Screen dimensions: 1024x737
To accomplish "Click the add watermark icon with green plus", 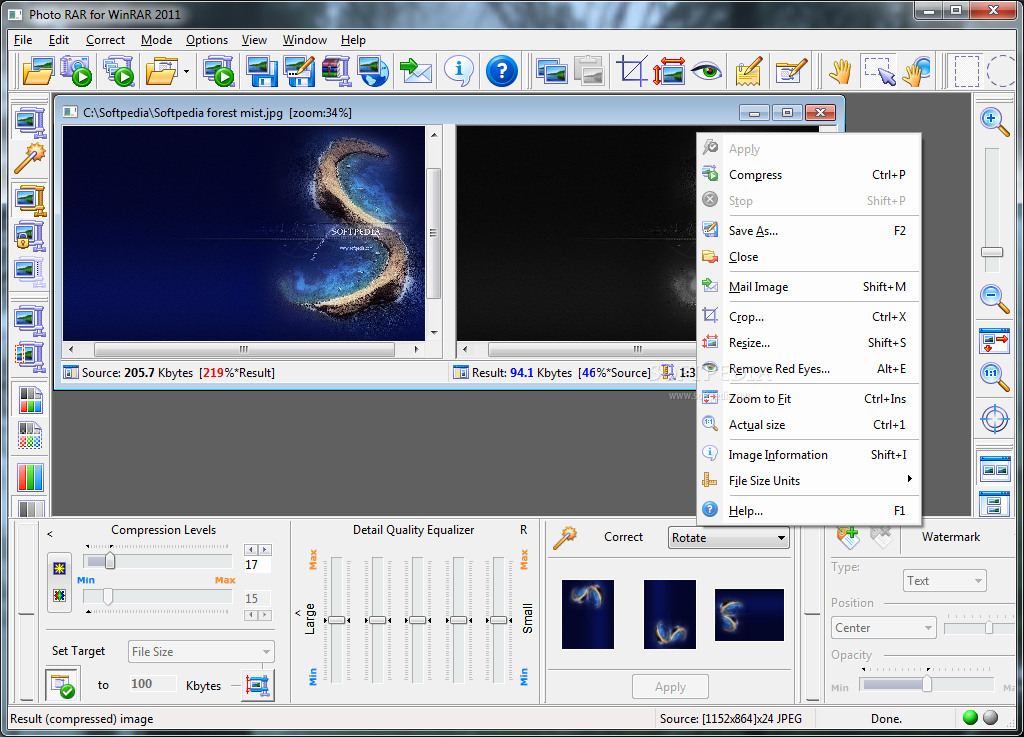I will (x=848, y=537).
